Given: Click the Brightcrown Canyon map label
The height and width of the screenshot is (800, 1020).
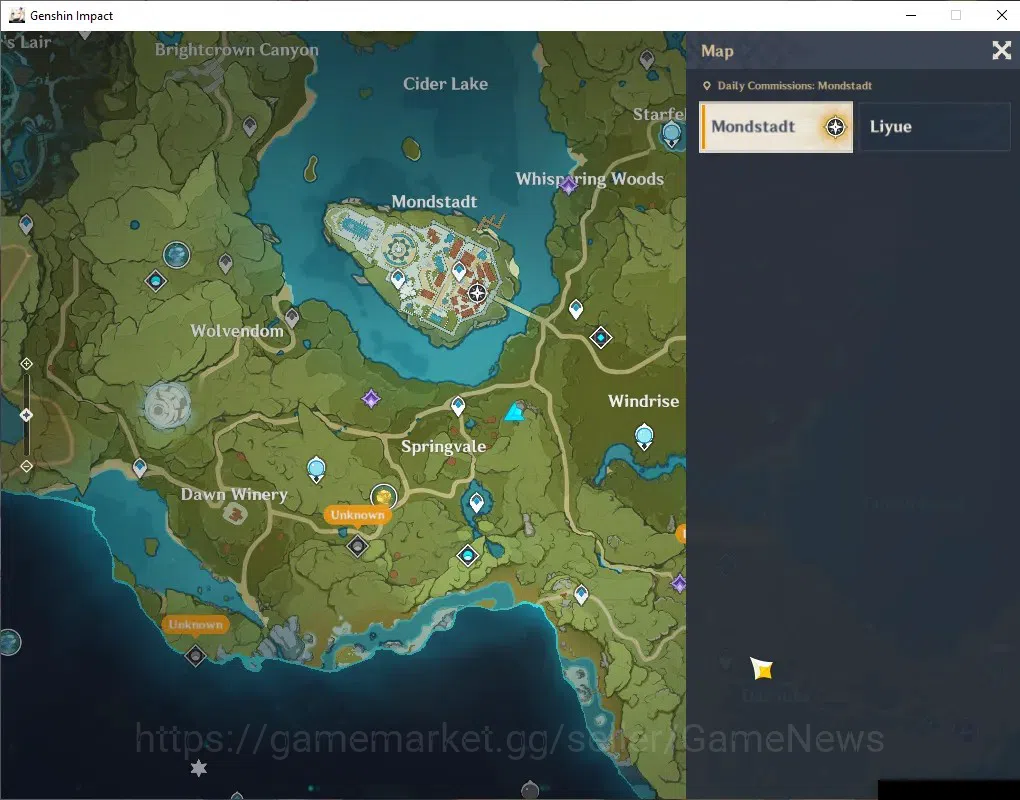Looking at the screenshot, I should 237,50.
